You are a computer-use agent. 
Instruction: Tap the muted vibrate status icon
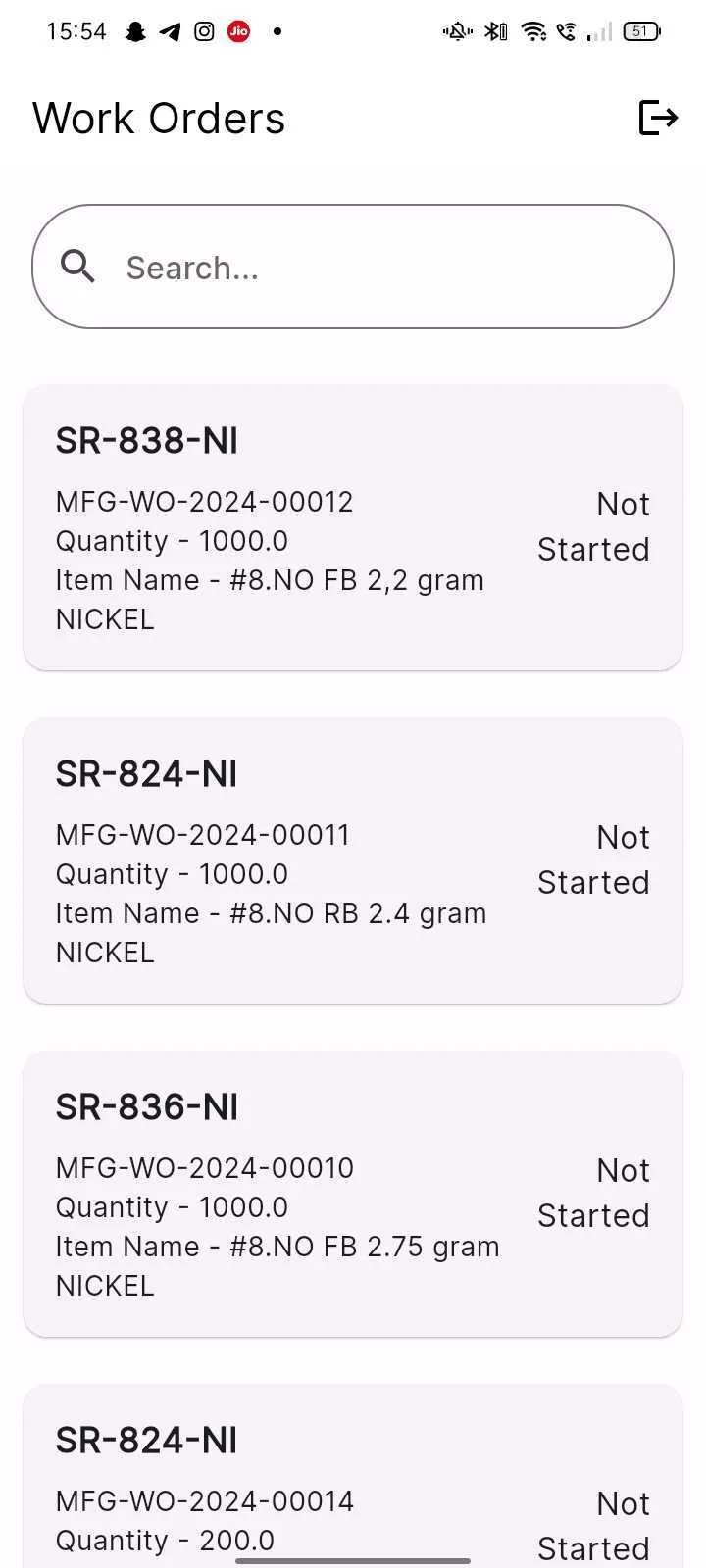457,31
